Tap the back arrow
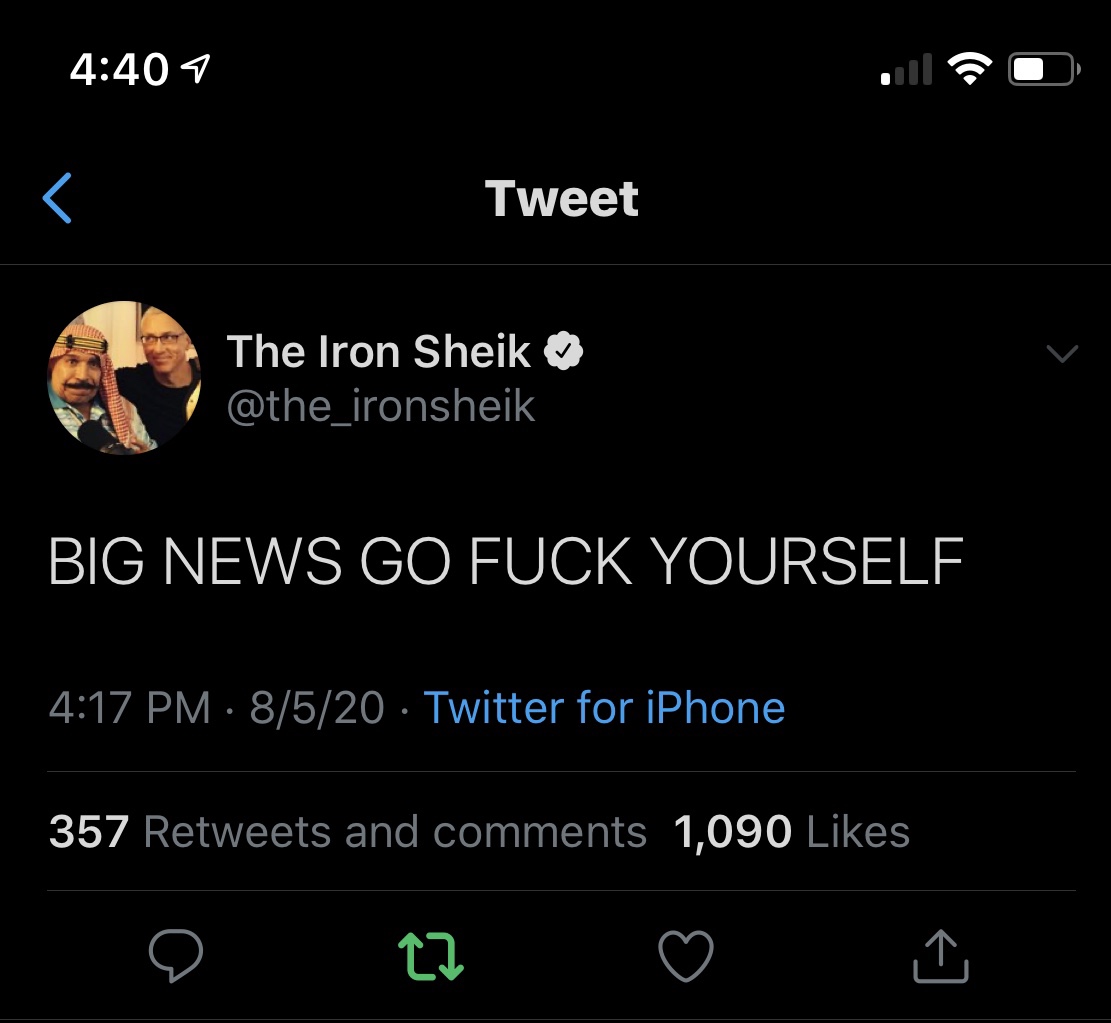Viewport: 1111px width, 1023px height. point(58,198)
